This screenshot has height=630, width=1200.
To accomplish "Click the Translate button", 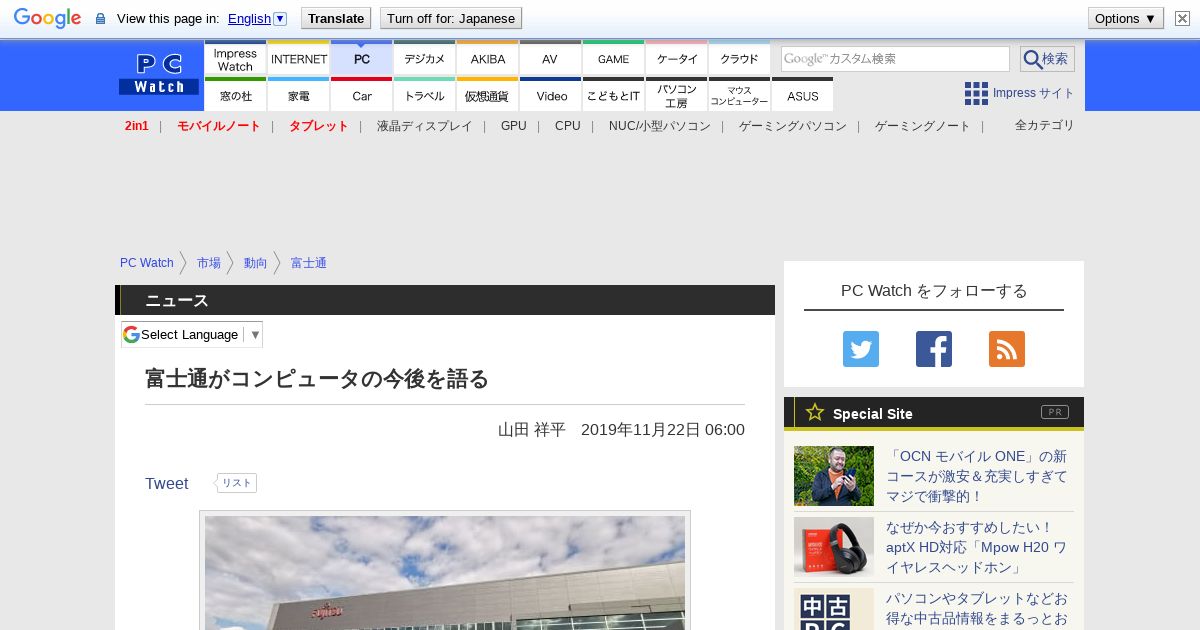I will tap(336, 18).
